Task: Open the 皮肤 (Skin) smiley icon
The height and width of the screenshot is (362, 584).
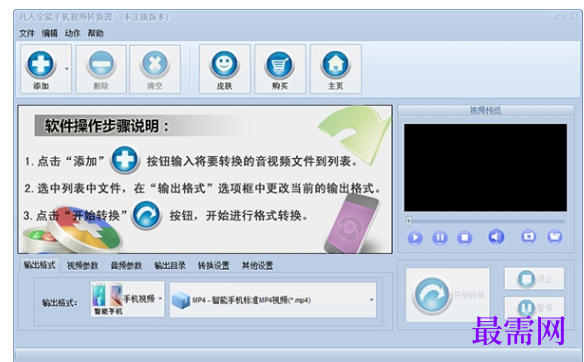Action: (x=225, y=64)
